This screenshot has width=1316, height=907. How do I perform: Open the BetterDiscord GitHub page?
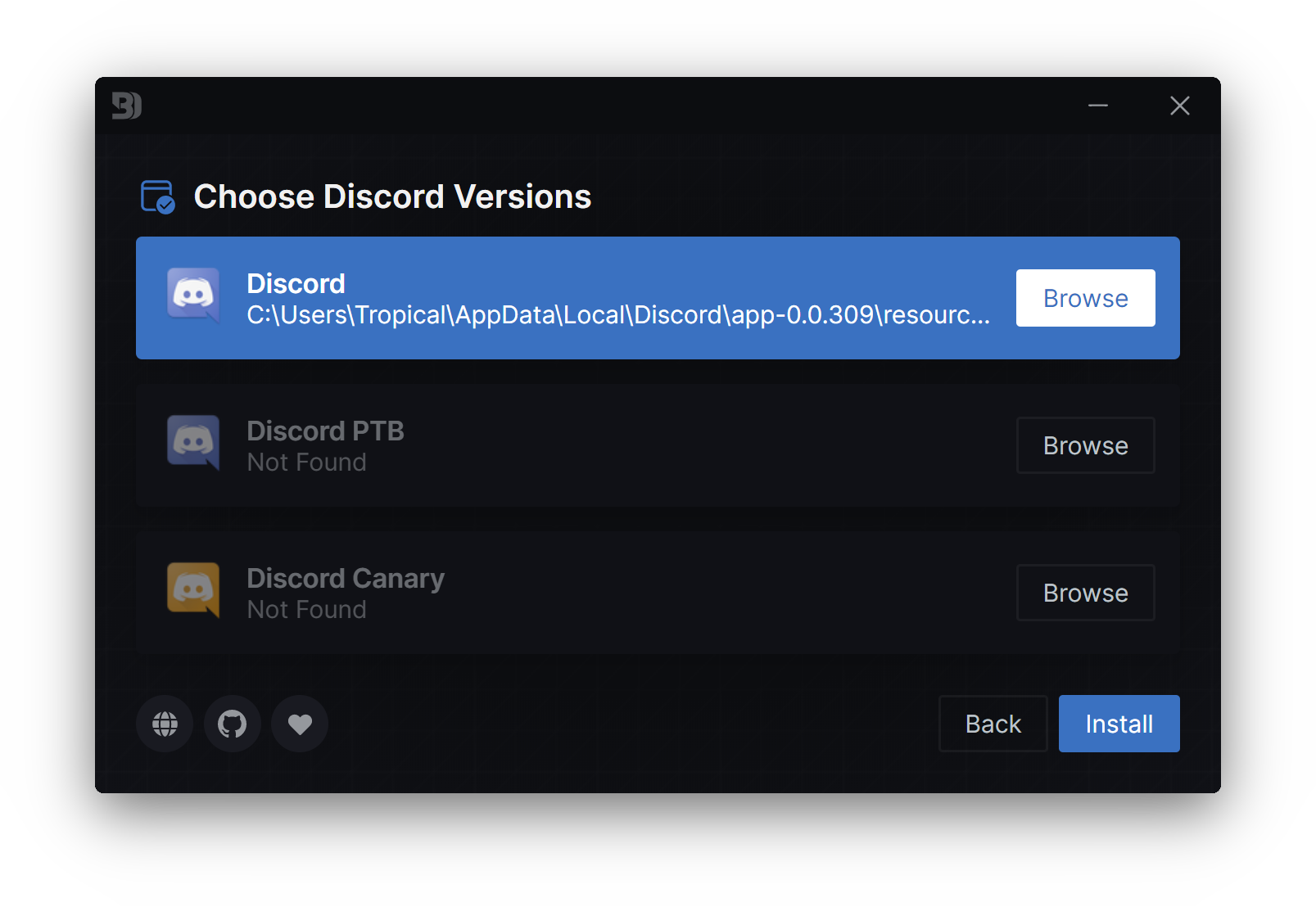pyautogui.click(x=232, y=724)
